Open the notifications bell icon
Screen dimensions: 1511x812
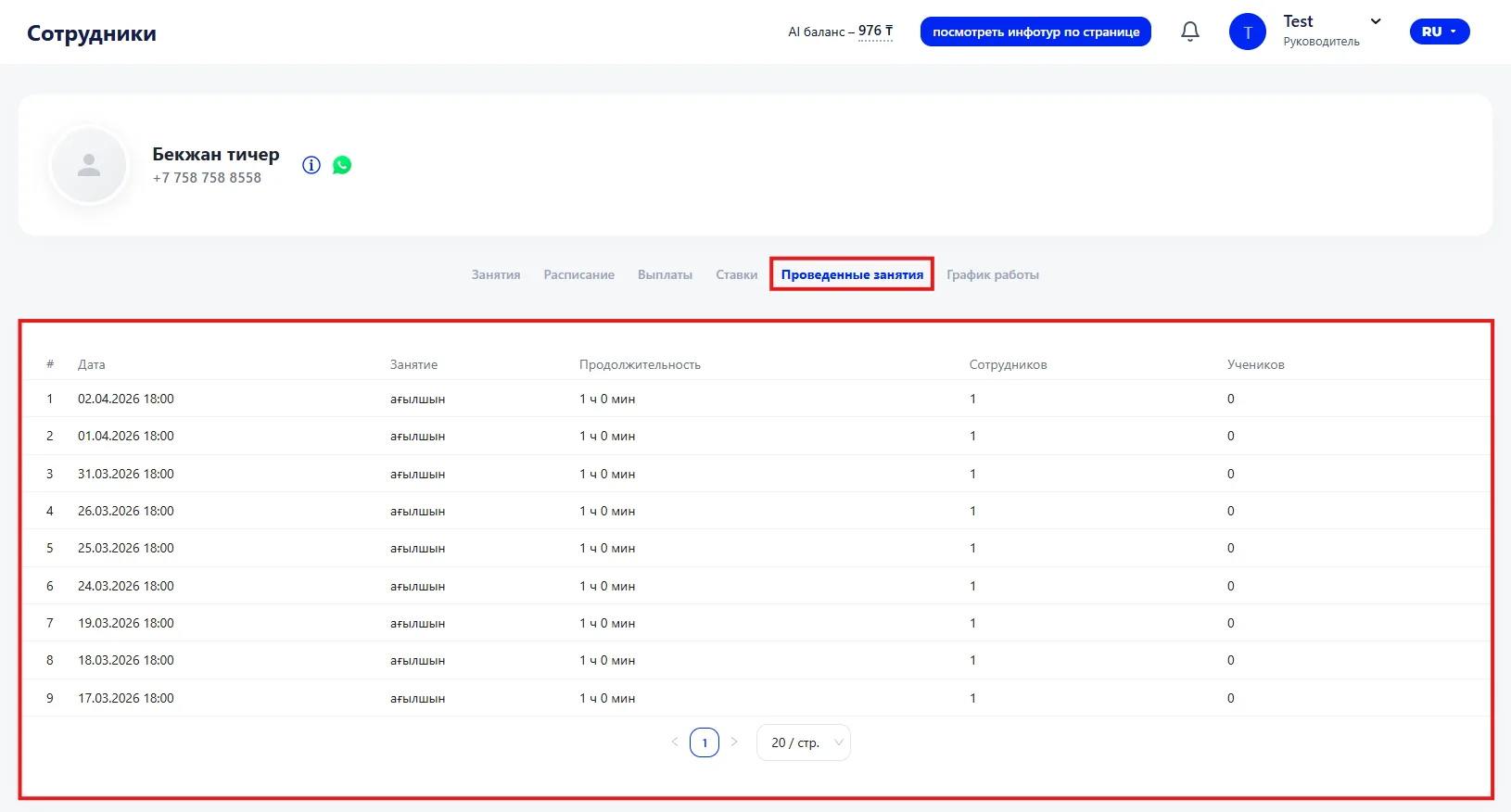pyautogui.click(x=1190, y=32)
